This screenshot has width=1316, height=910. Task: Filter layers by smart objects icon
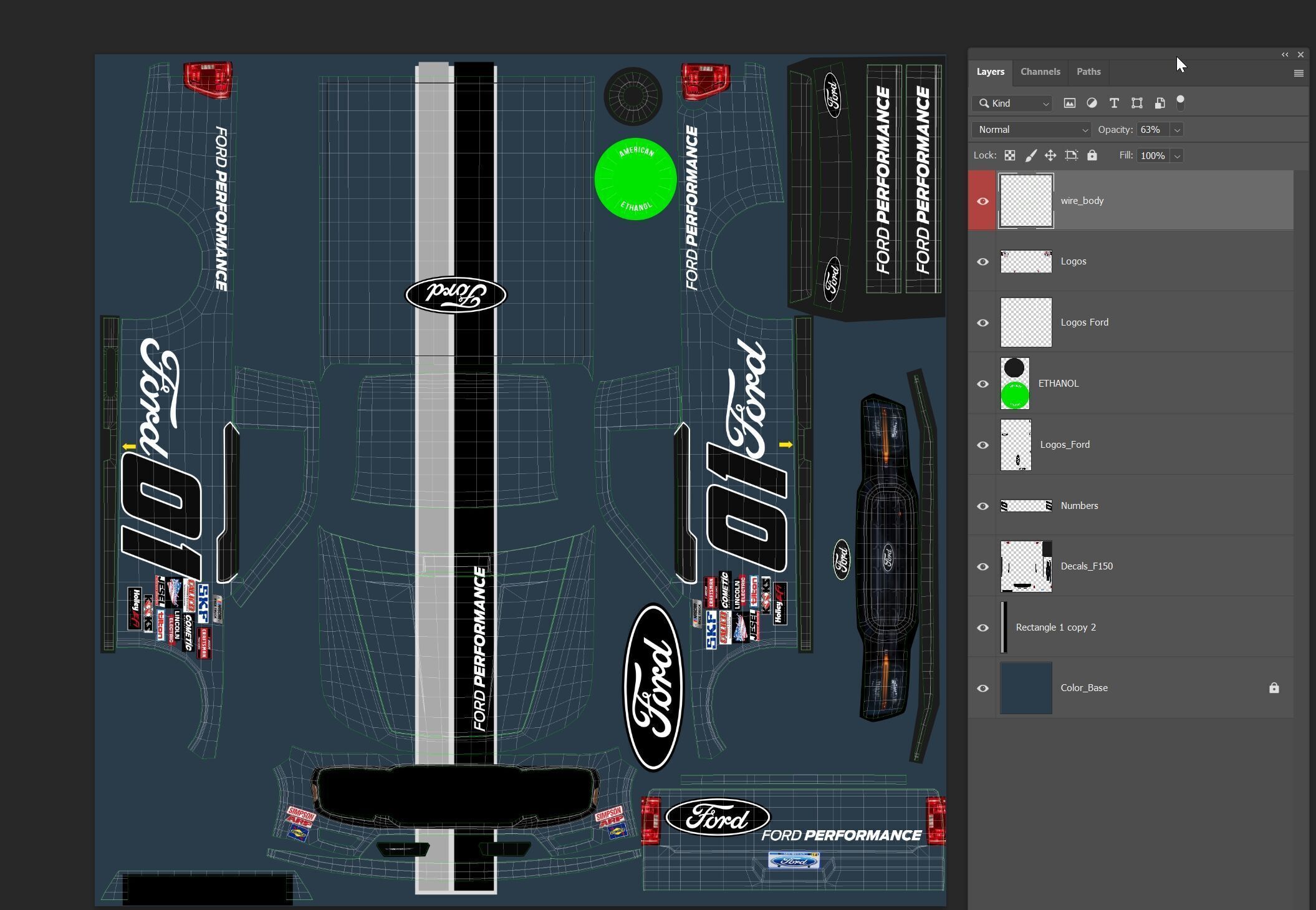tap(1160, 103)
